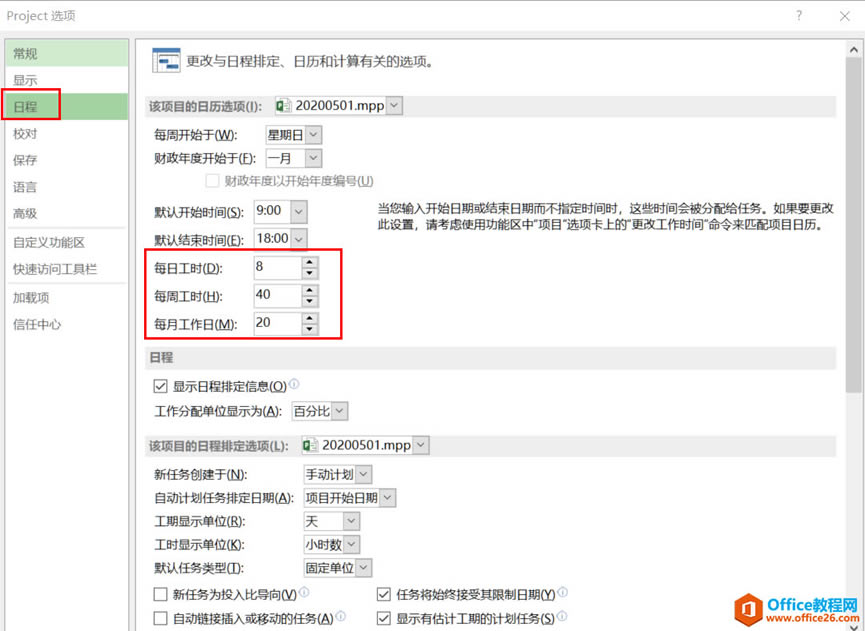Open the 信任中心 category
865x631 pixels.
pos(66,324)
